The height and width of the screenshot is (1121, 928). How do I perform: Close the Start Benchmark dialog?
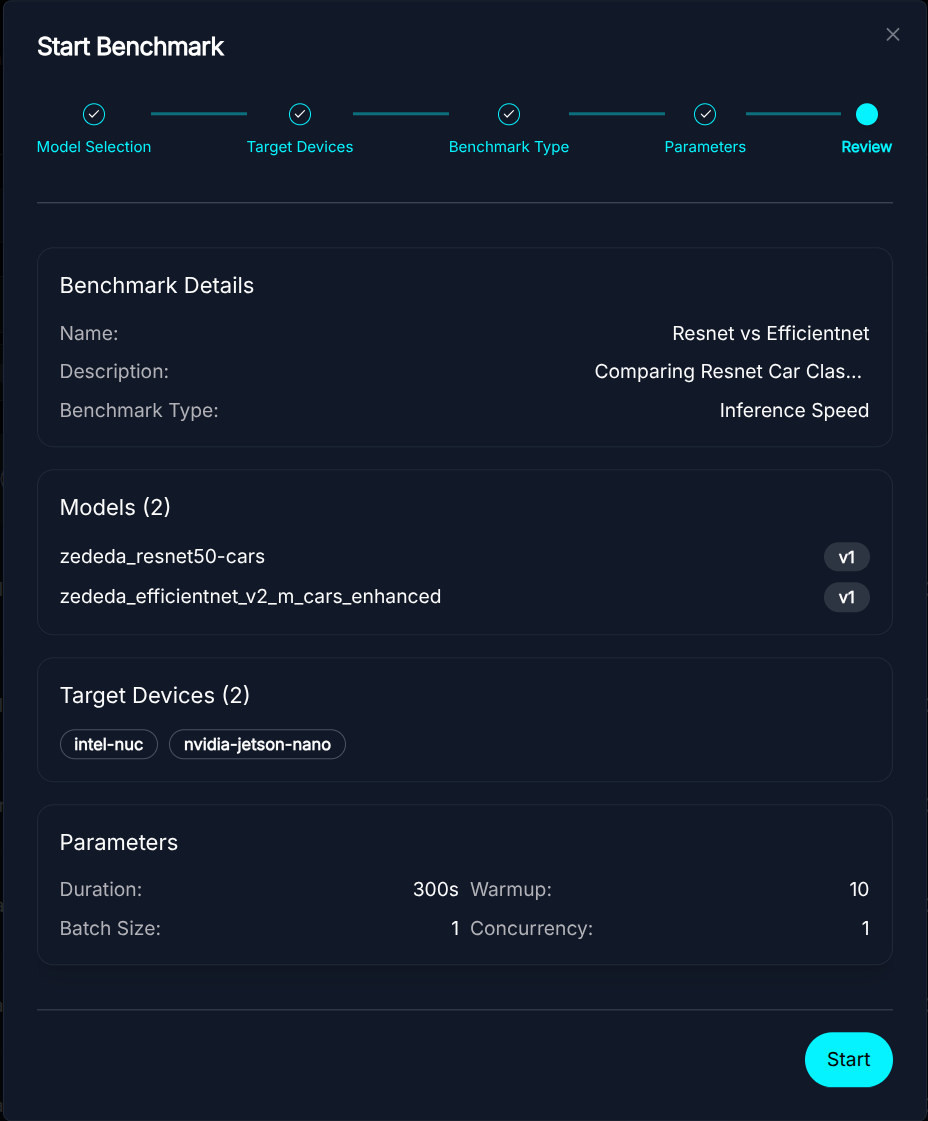893,35
